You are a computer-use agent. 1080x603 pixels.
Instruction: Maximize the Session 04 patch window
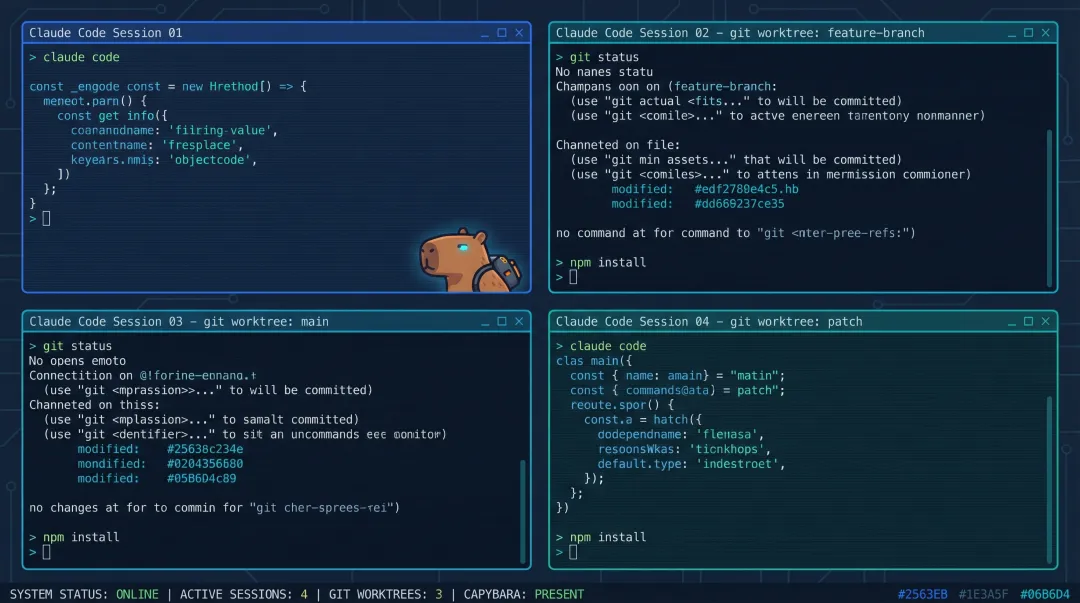point(1029,322)
